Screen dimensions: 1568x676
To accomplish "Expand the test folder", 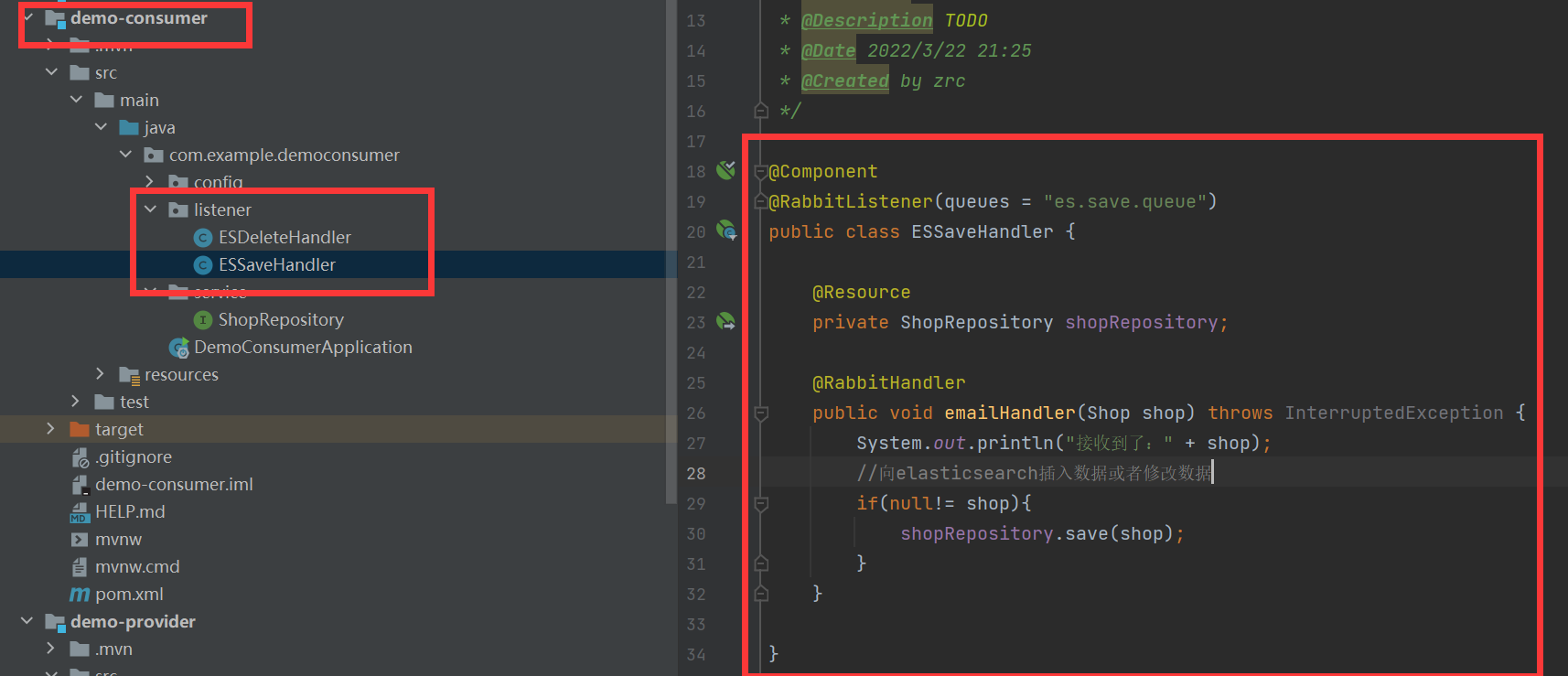I will tap(77, 401).
